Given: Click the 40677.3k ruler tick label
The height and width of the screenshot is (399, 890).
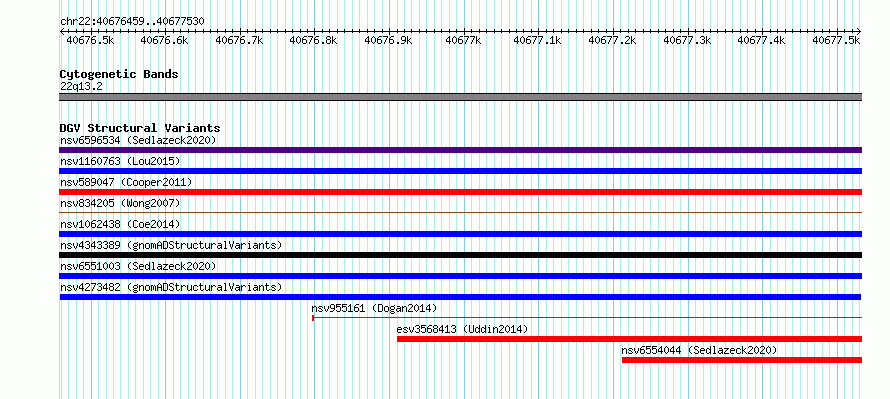Looking at the screenshot, I should point(687,40).
